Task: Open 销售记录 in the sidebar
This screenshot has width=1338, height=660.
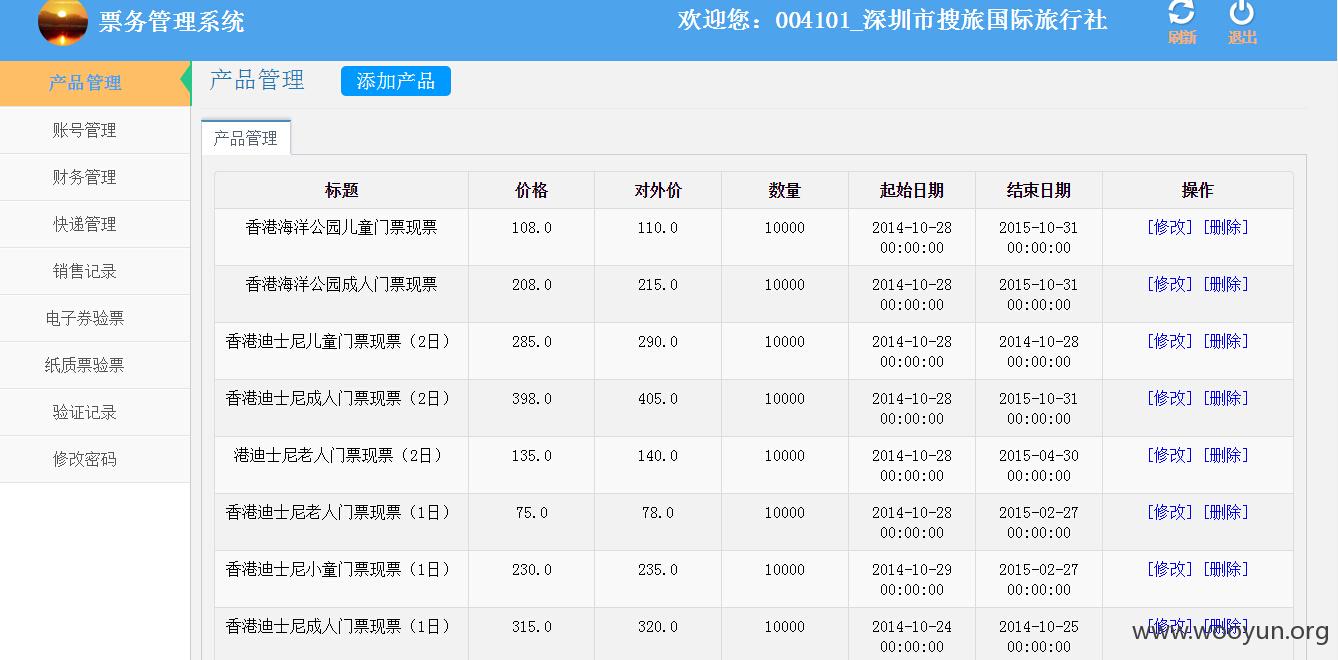Action: pyautogui.click(x=95, y=271)
